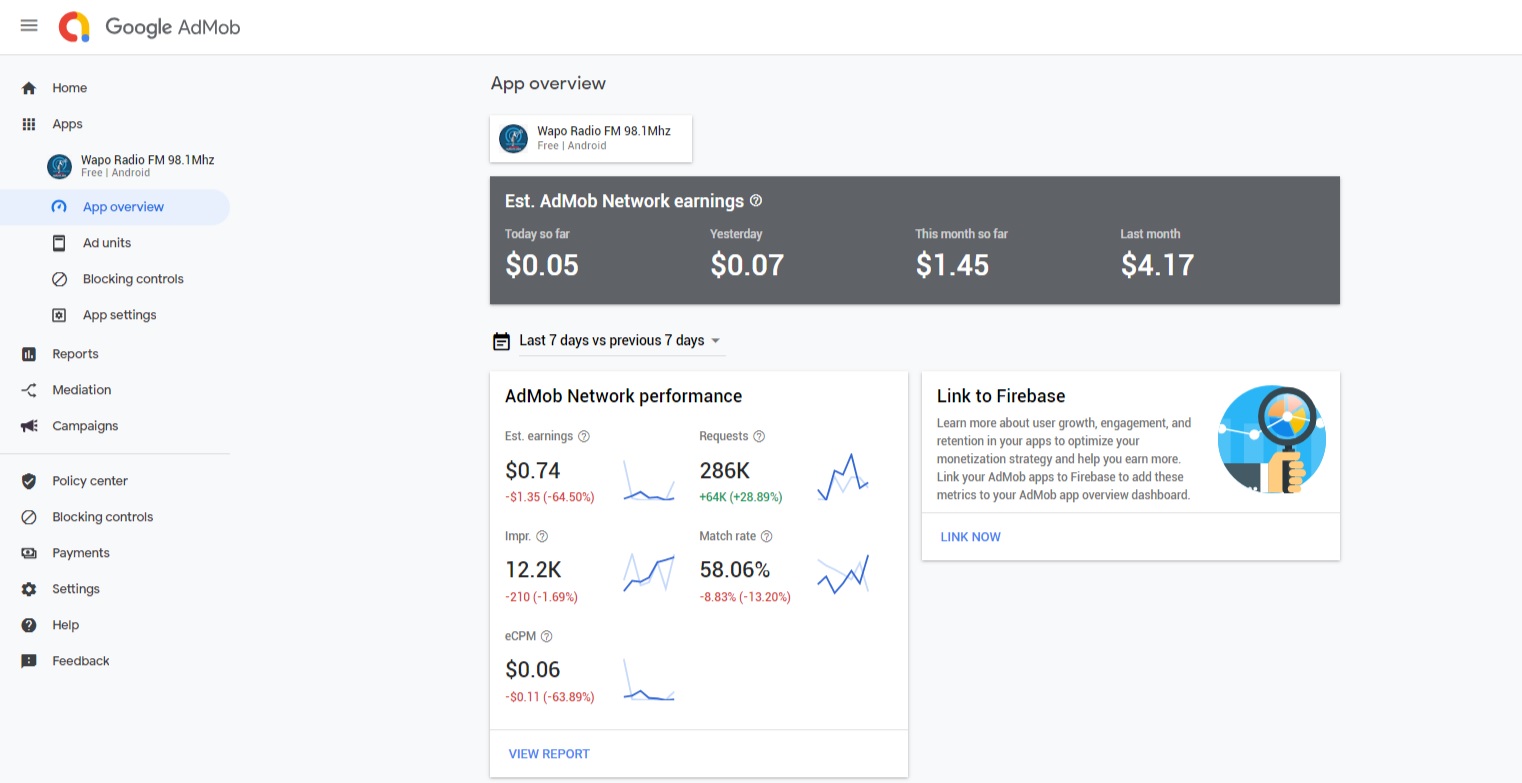The image size is (1522, 783).
Task: Click the 58.06% match rate value
Action: tap(735, 570)
